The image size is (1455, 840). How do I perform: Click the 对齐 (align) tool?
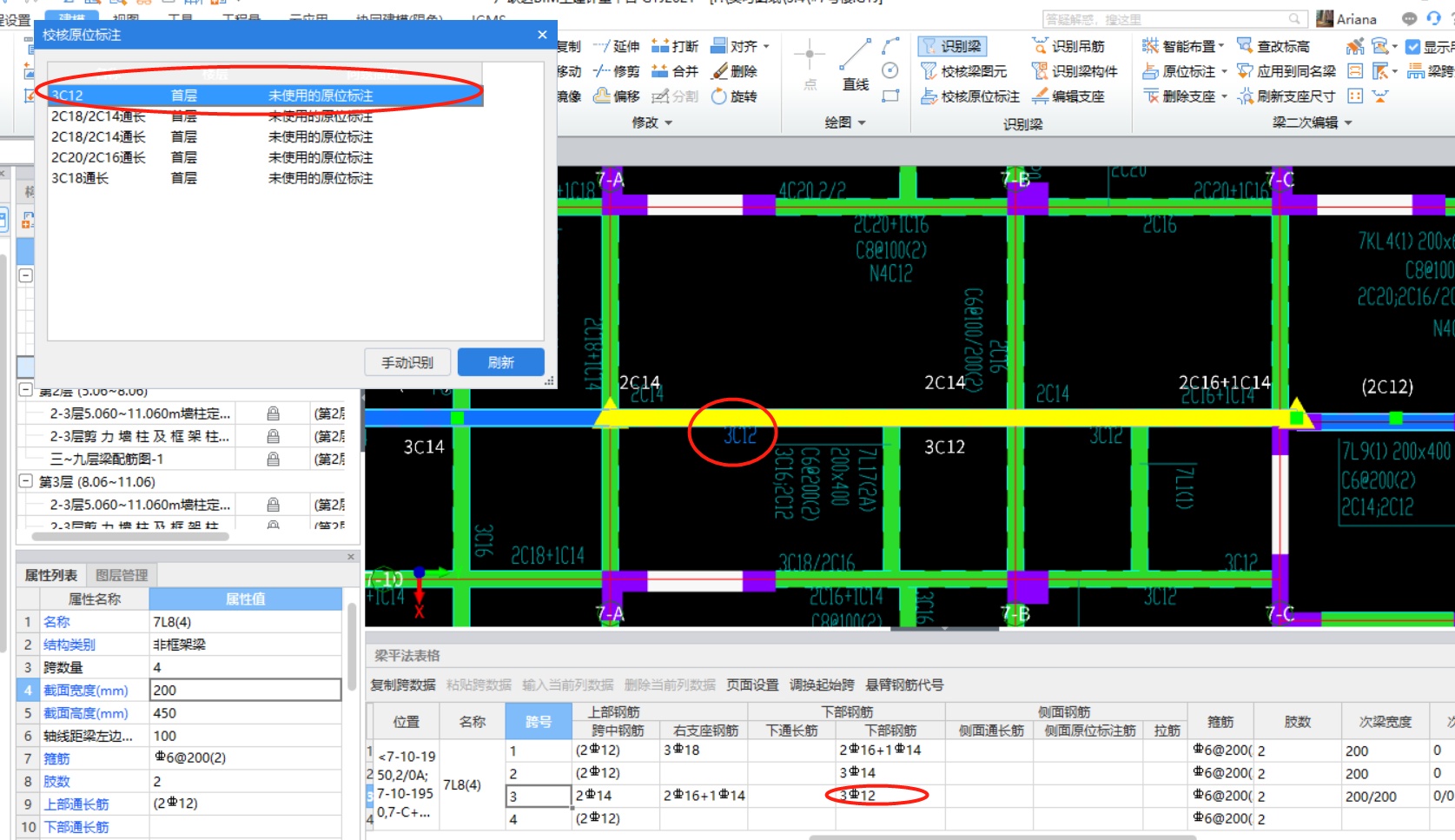734,46
